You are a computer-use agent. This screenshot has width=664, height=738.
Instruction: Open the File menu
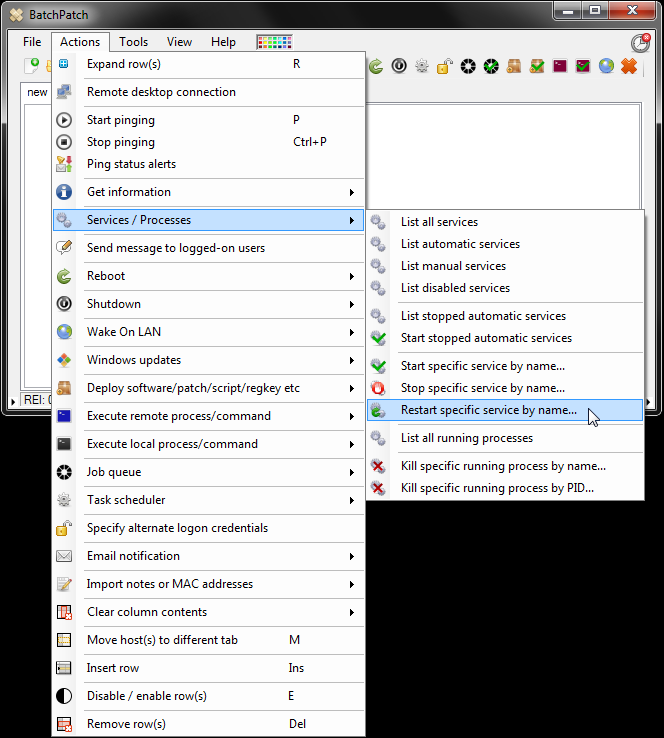(x=32, y=42)
